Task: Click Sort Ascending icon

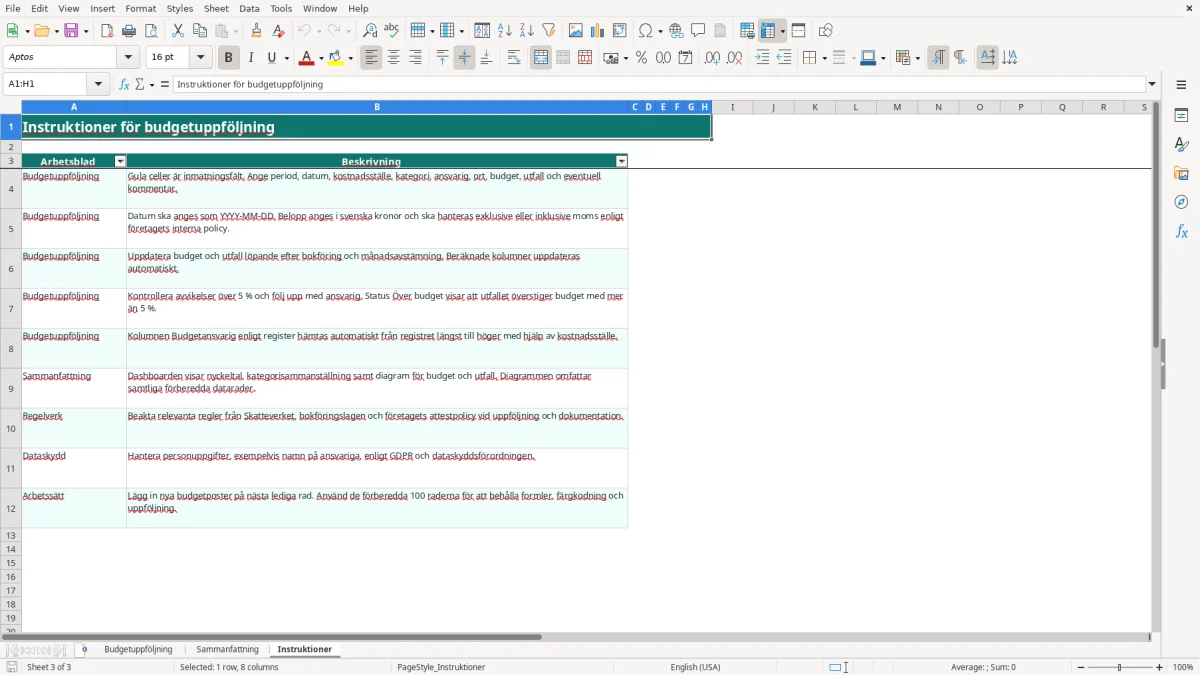Action: point(505,31)
